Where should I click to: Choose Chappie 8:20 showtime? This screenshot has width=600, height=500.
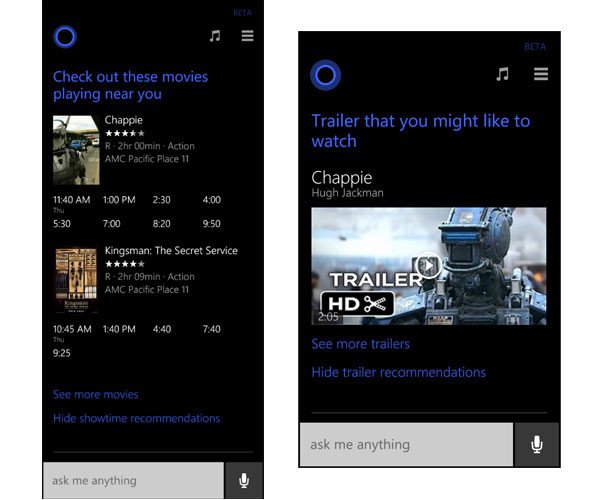[x=161, y=223]
